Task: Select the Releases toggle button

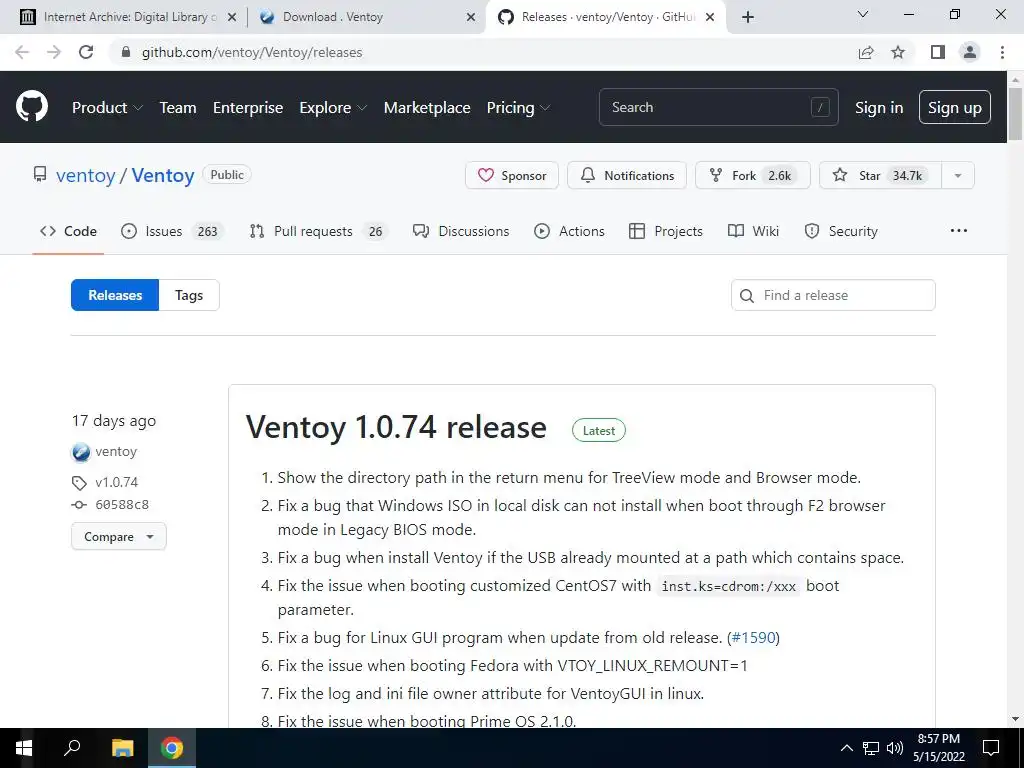Action: [x=115, y=295]
